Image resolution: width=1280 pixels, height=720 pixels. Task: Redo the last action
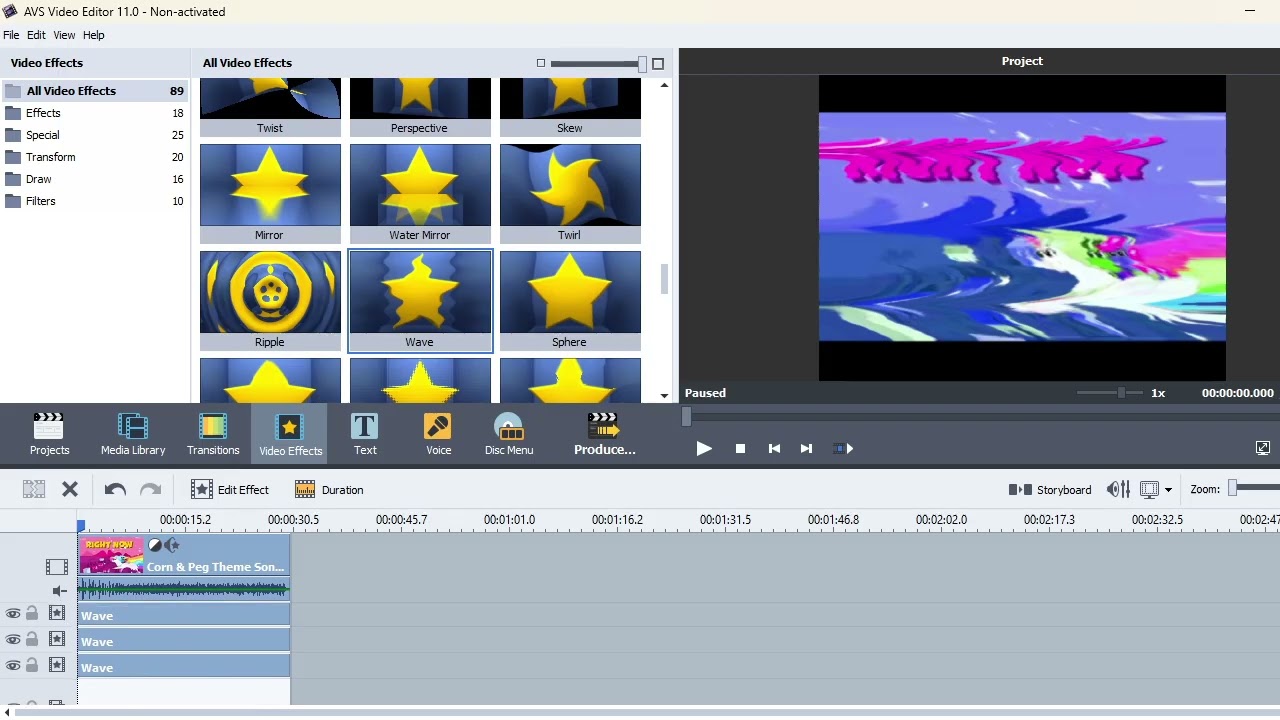(150, 489)
